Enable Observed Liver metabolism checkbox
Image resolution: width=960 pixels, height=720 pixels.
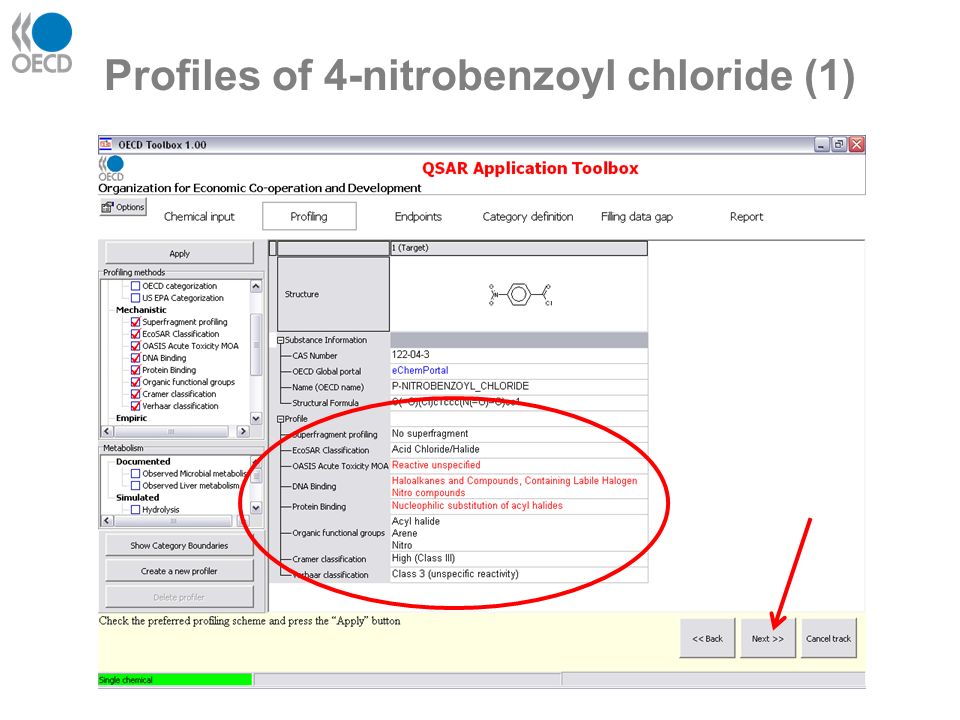(x=135, y=486)
